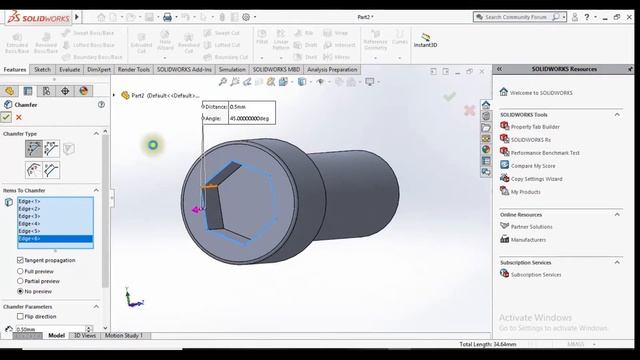Image resolution: width=640 pixels, height=360 pixels.
Task: Open the ConfigurationManager tab icon
Action: [x=47, y=91]
